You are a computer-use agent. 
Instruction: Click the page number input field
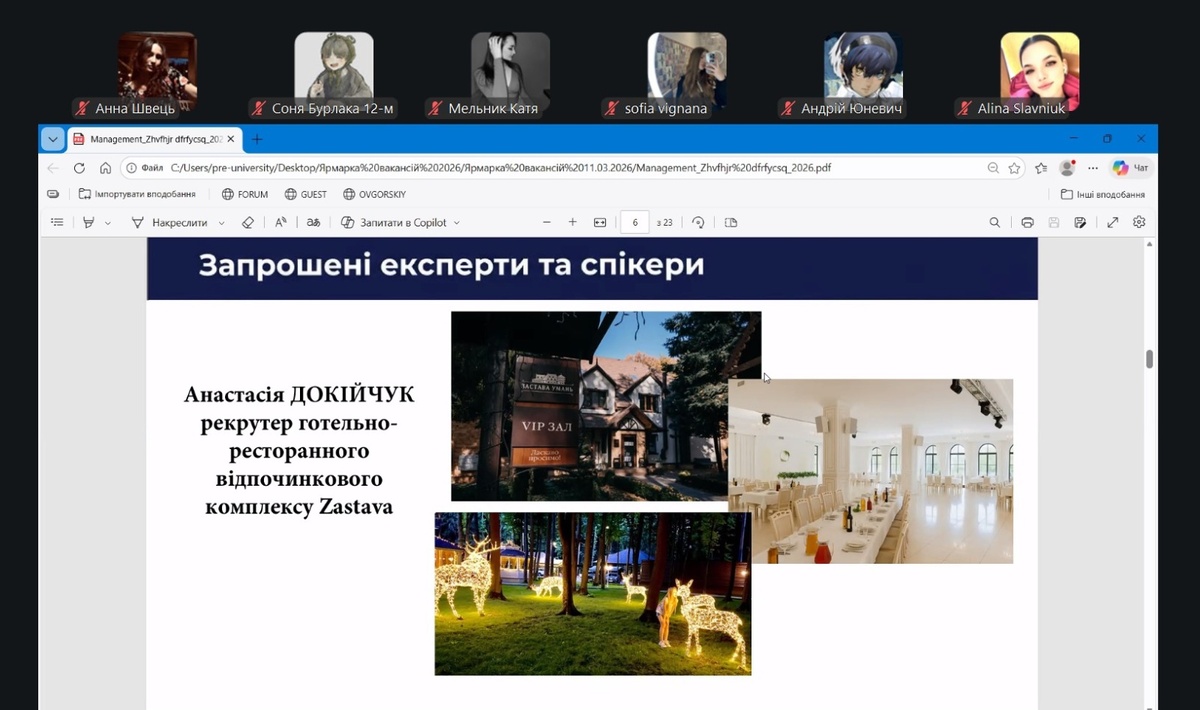(x=635, y=223)
